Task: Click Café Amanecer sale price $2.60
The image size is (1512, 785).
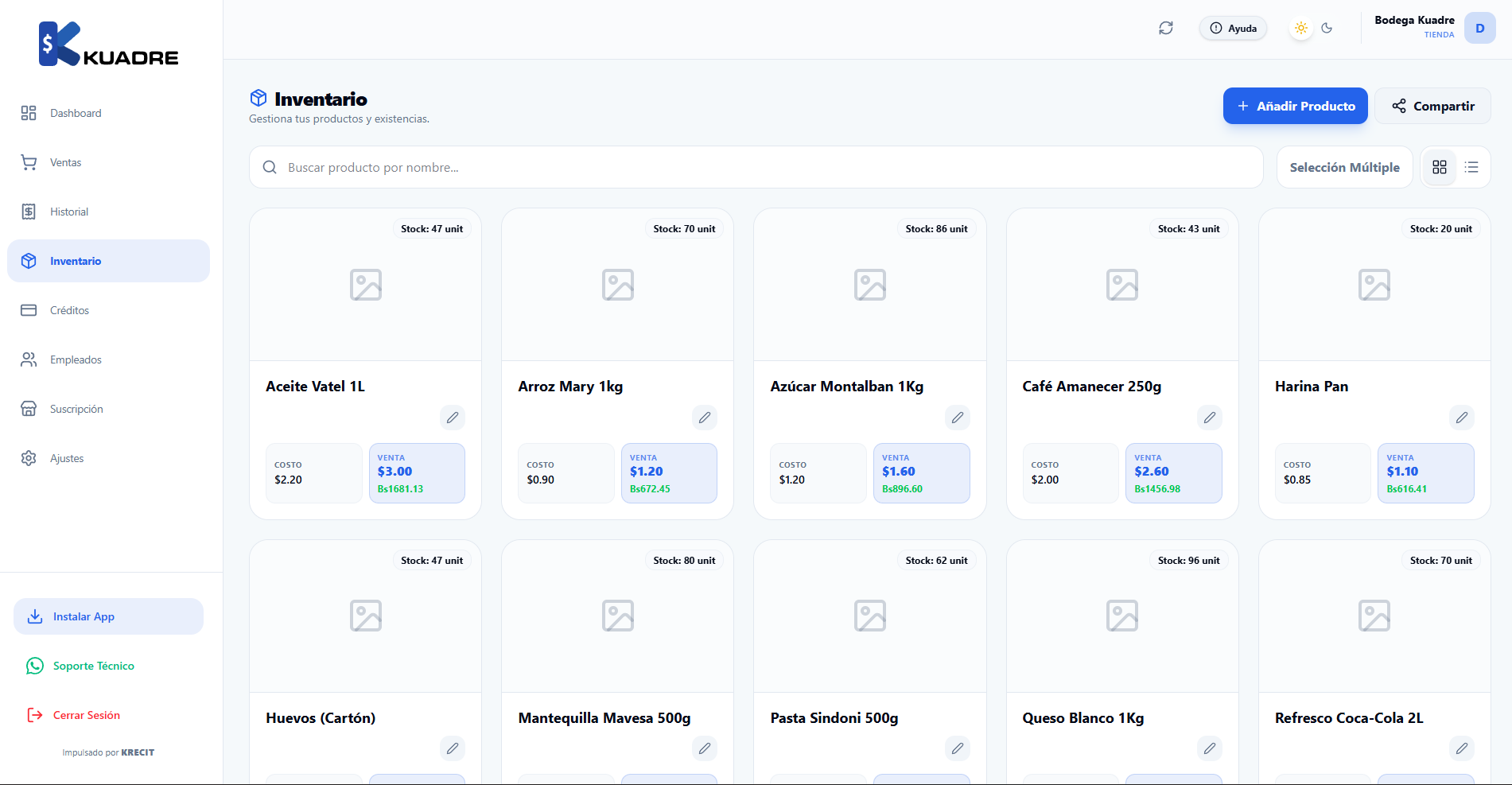Action: click(x=1152, y=472)
